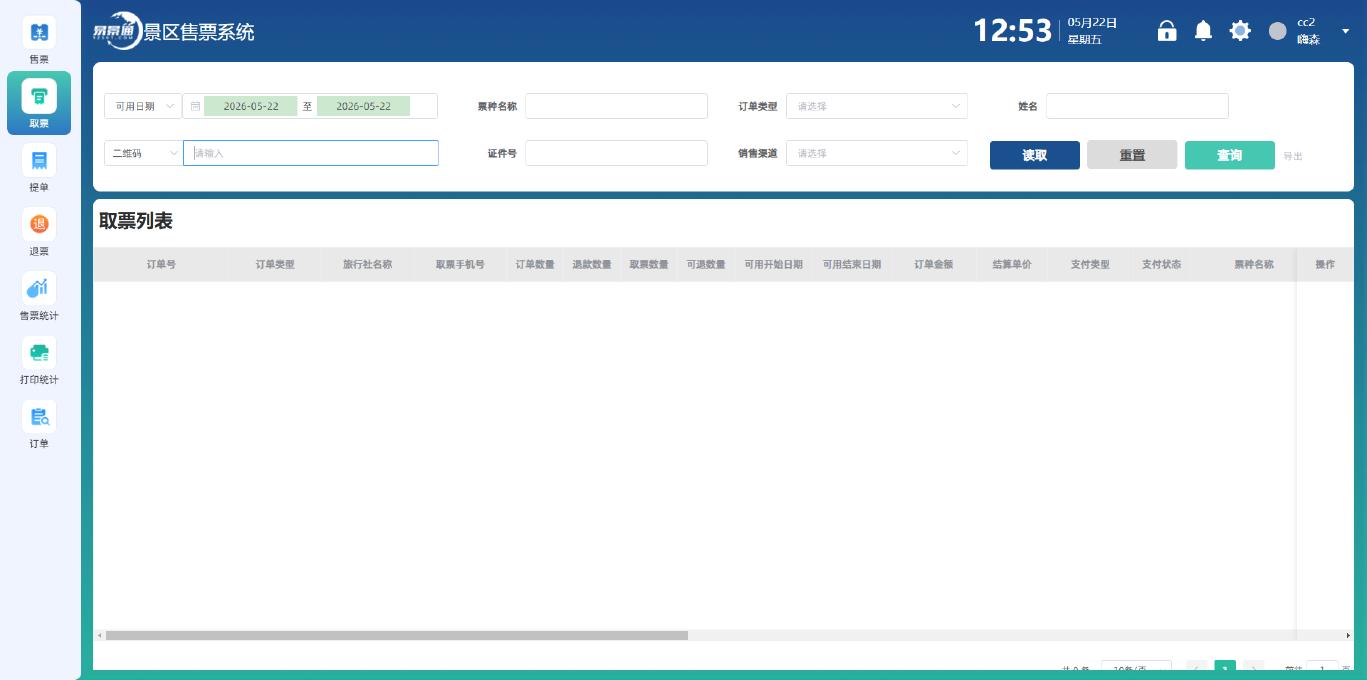Expand the cc2 user account arrow
1367x680 pixels.
click(1345, 31)
